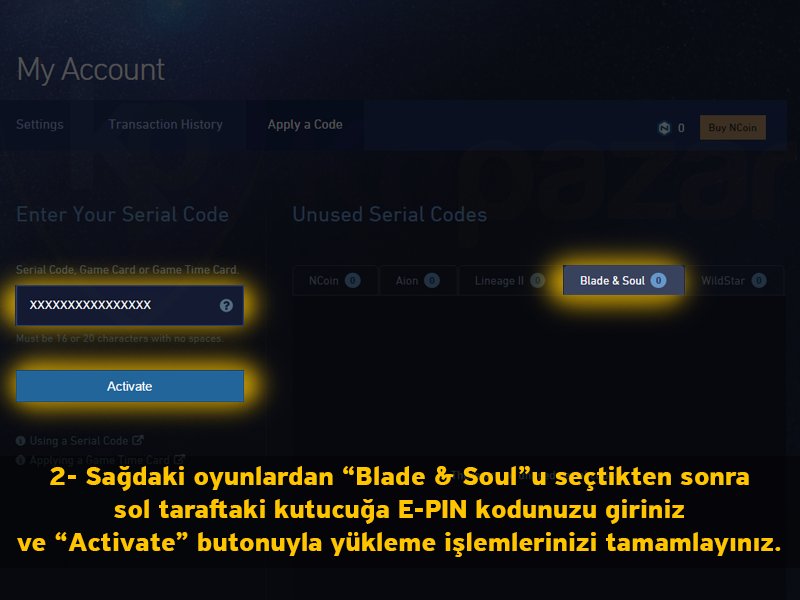Open the WildStar tab
The image size is (800, 600).
tap(734, 280)
